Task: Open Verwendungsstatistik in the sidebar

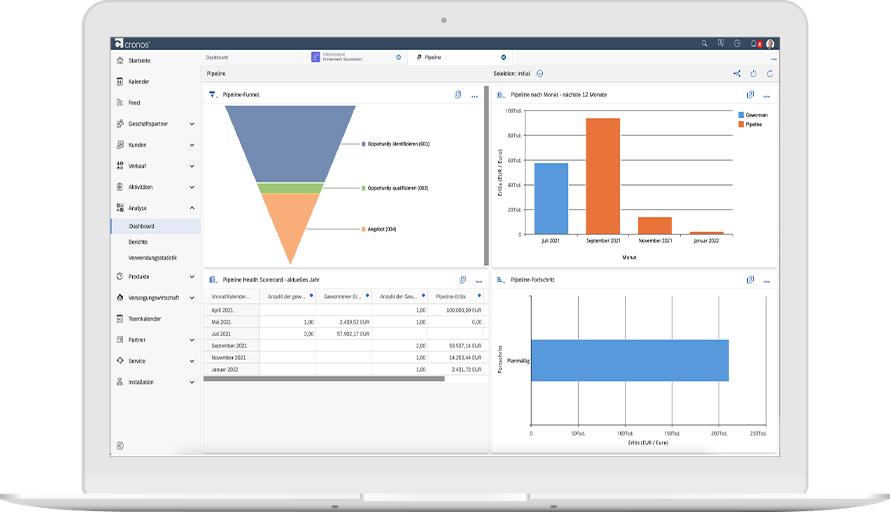Action: coord(152,258)
